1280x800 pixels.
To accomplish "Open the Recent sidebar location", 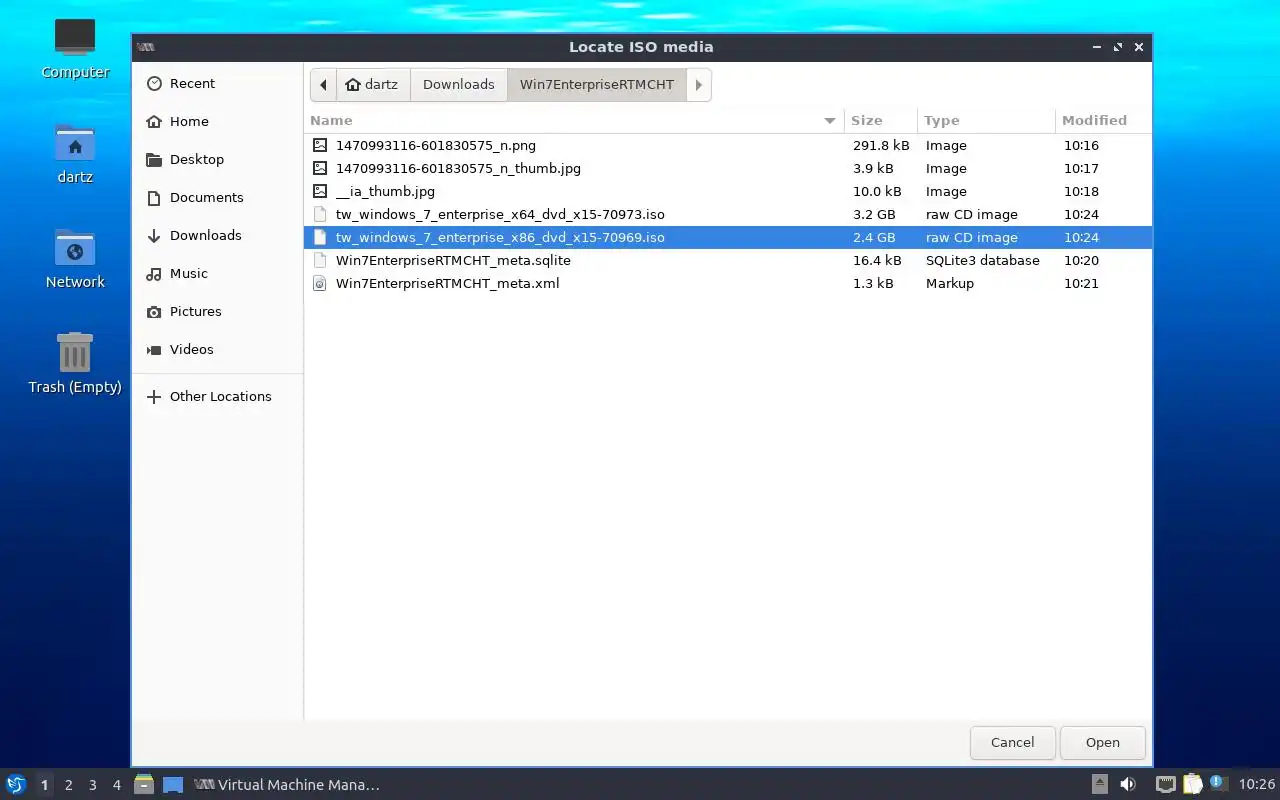I will tap(217, 84).
